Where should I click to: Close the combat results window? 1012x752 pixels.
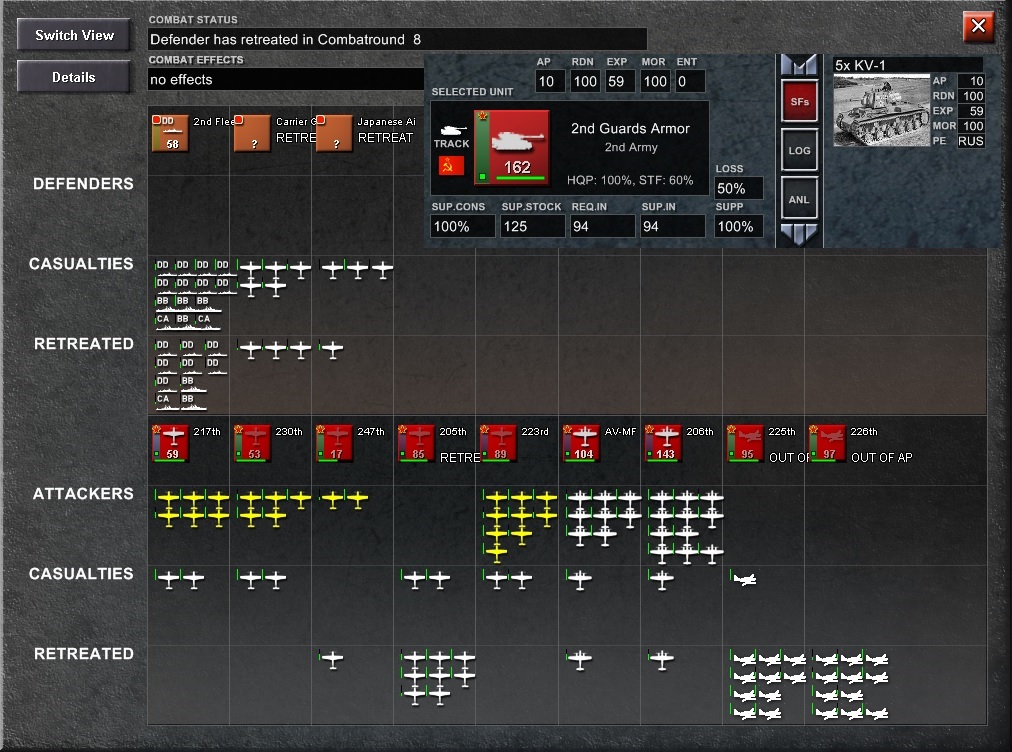(978, 27)
